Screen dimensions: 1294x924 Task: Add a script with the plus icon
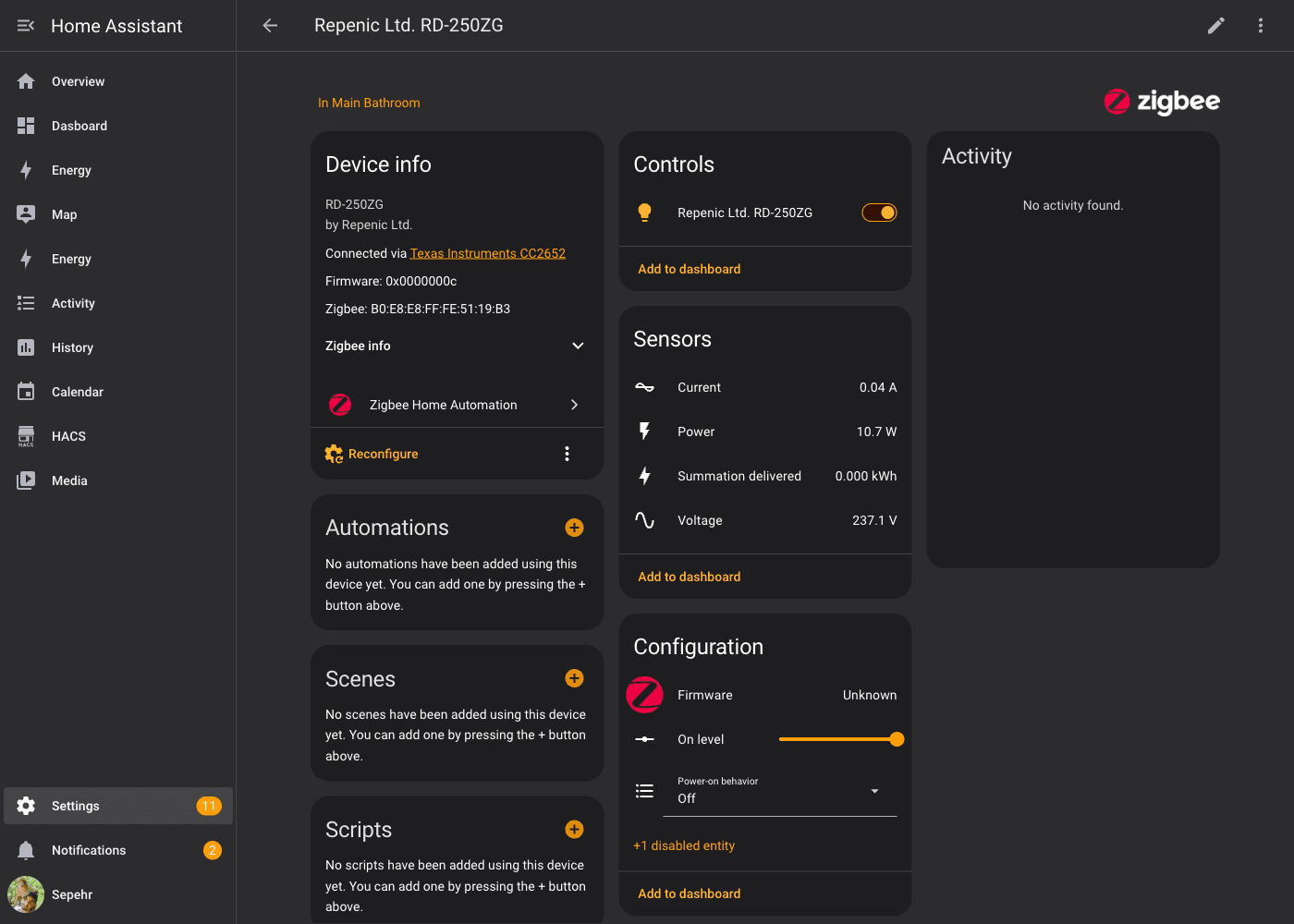[574, 830]
